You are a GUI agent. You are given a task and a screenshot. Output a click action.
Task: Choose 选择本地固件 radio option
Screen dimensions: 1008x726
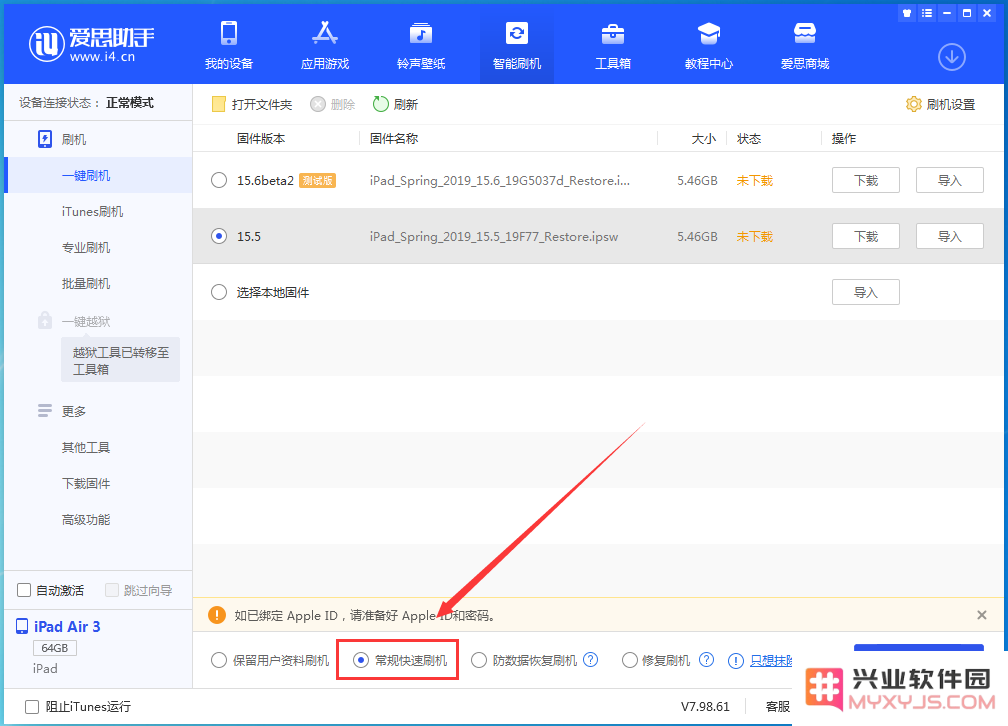click(x=219, y=292)
